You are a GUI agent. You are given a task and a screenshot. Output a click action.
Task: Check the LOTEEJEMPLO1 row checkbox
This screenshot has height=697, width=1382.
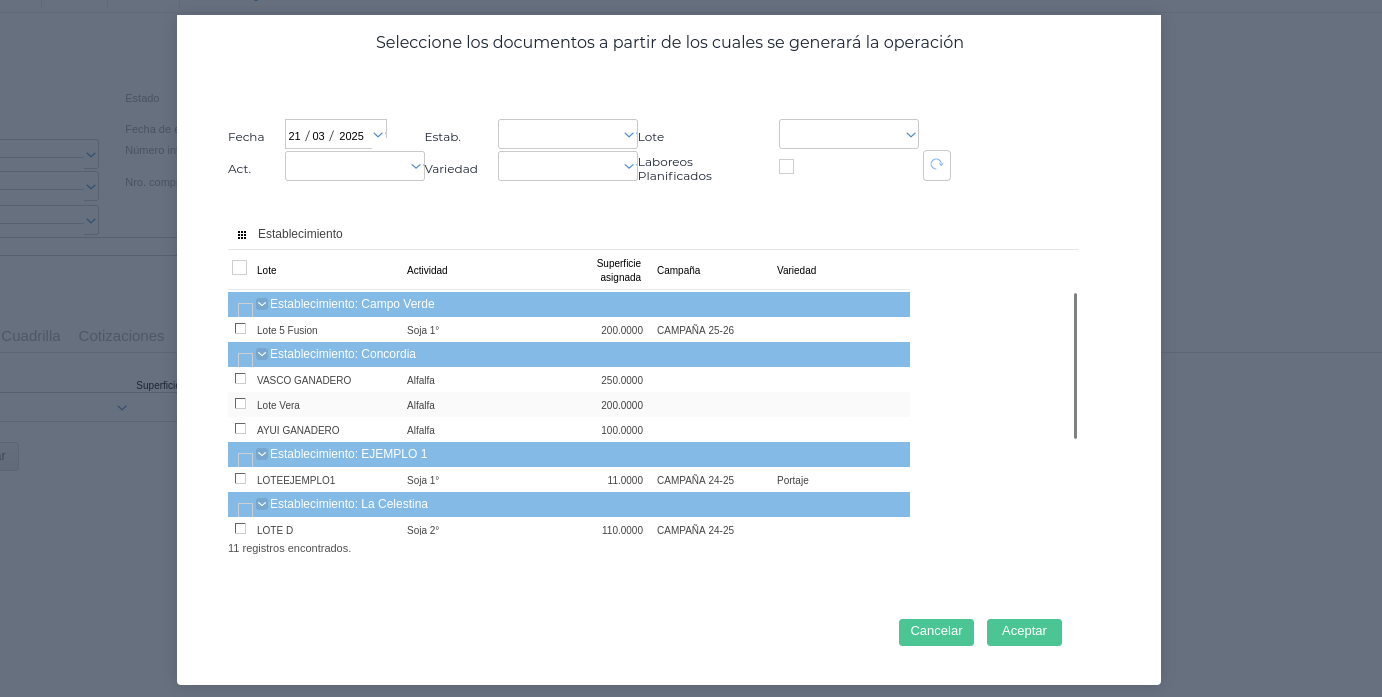click(240, 479)
